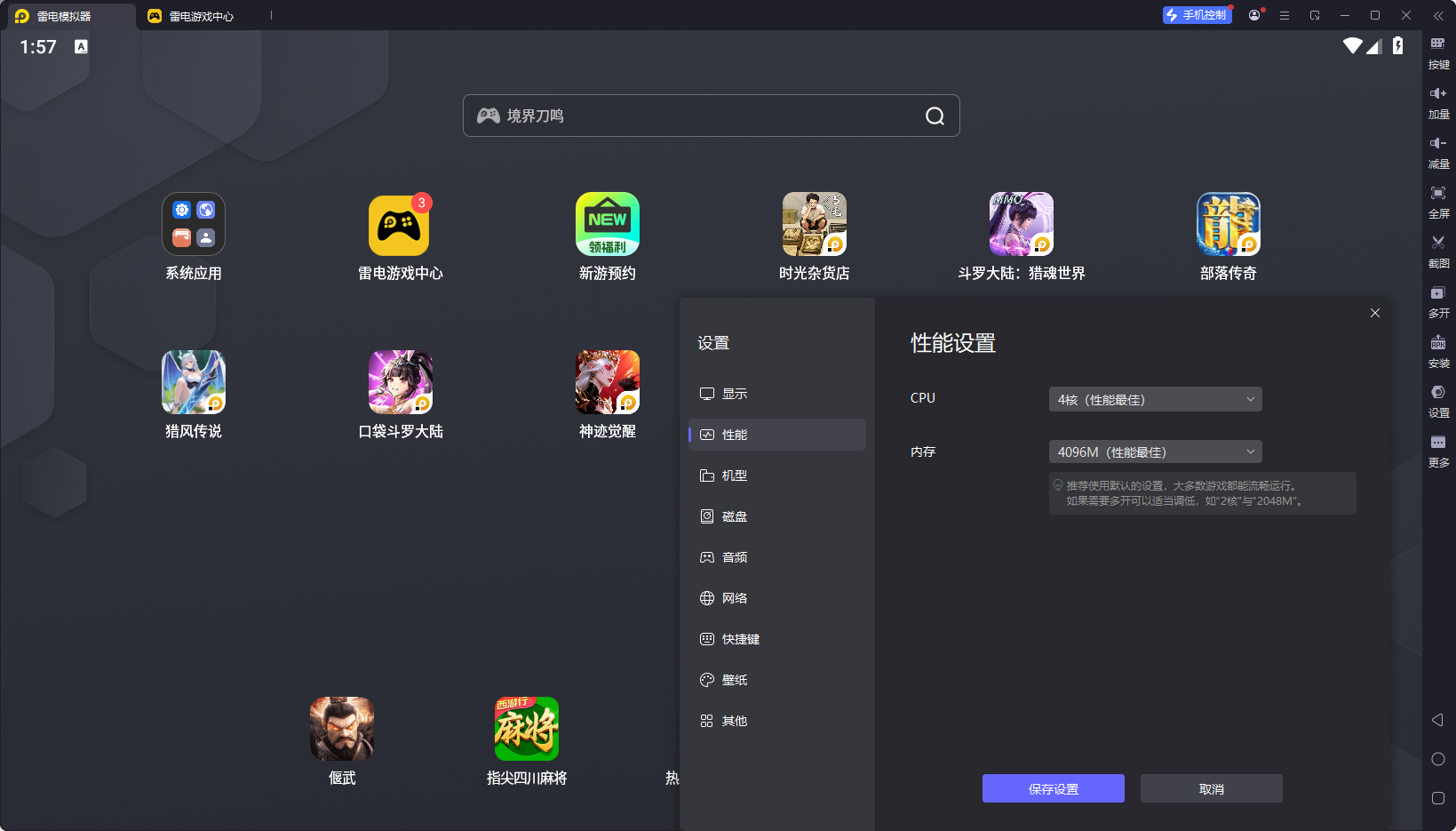Select the 性能 settings category
The image size is (1456, 831).
(777, 435)
